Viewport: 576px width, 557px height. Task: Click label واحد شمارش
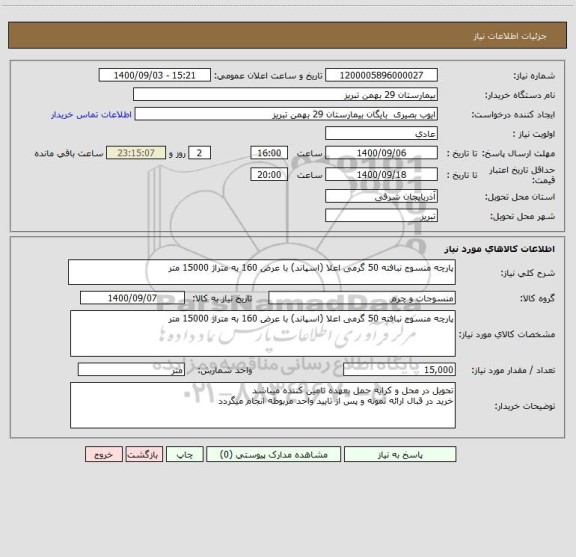tap(225, 370)
